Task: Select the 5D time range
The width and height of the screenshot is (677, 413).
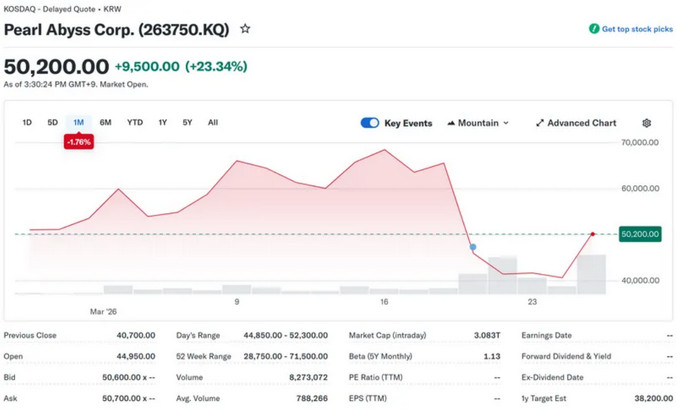Action: point(52,123)
